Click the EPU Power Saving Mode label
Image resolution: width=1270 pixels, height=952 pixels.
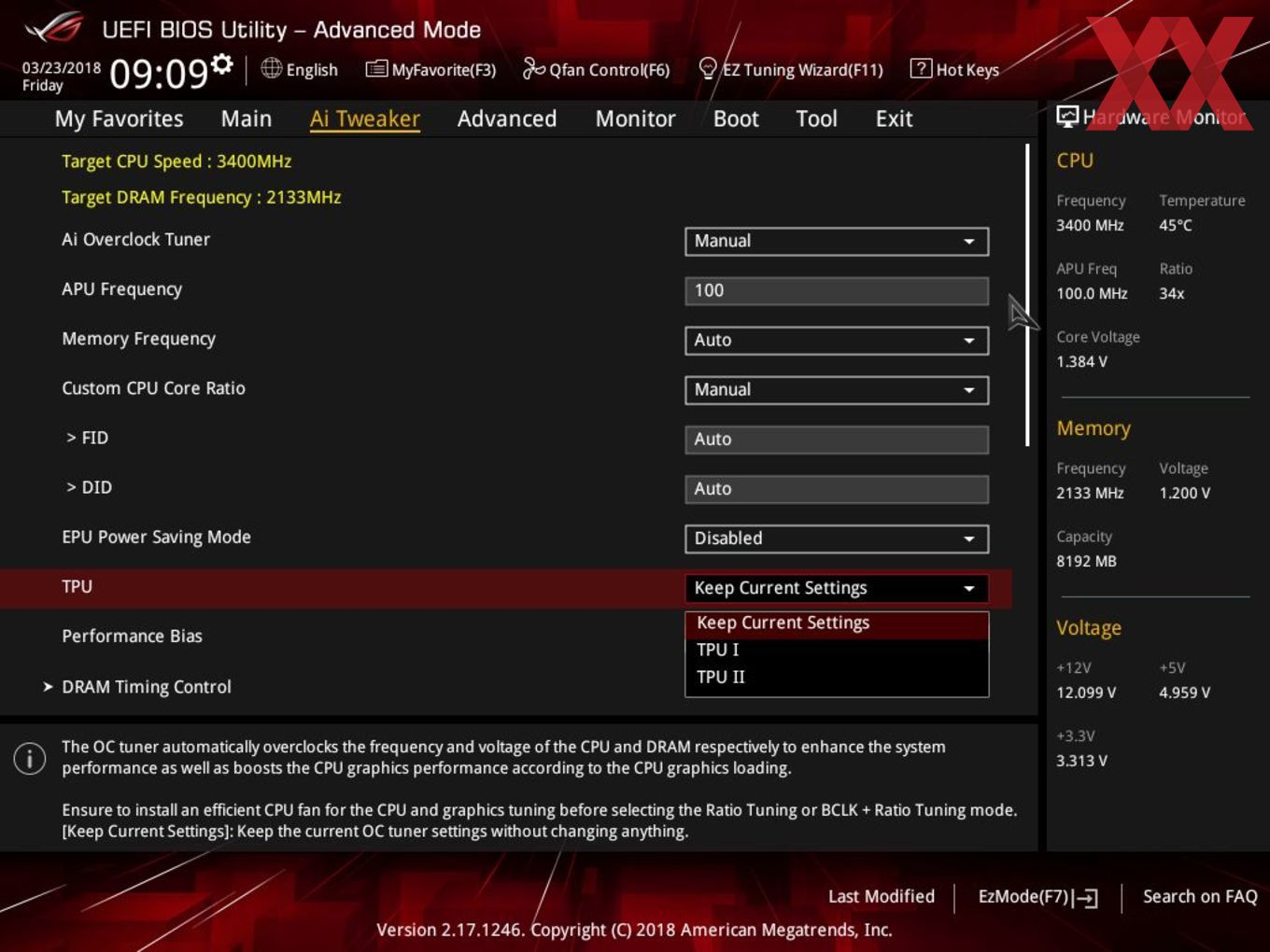click(x=156, y=538)
